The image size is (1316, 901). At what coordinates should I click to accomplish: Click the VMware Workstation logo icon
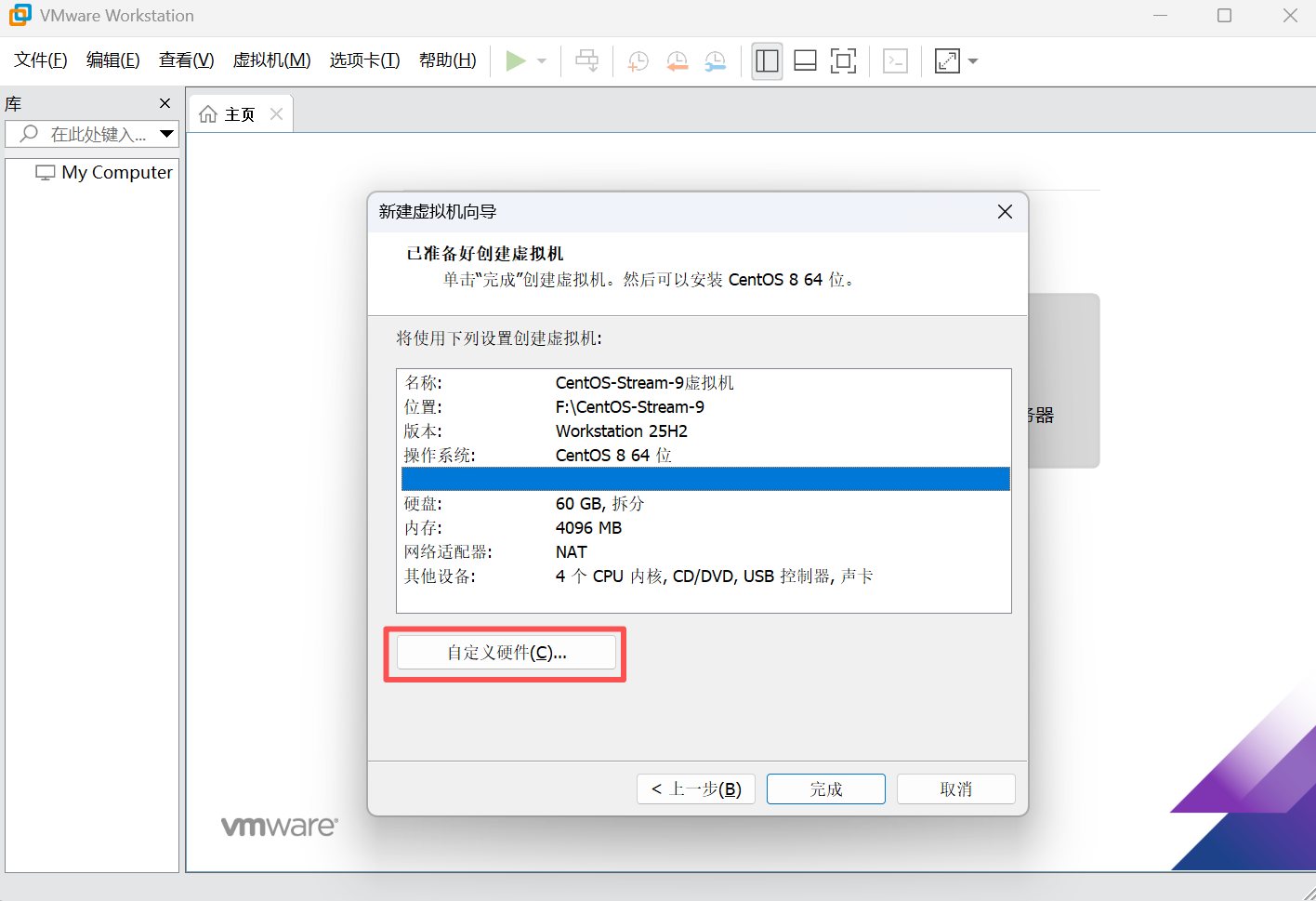coord(20,15)
